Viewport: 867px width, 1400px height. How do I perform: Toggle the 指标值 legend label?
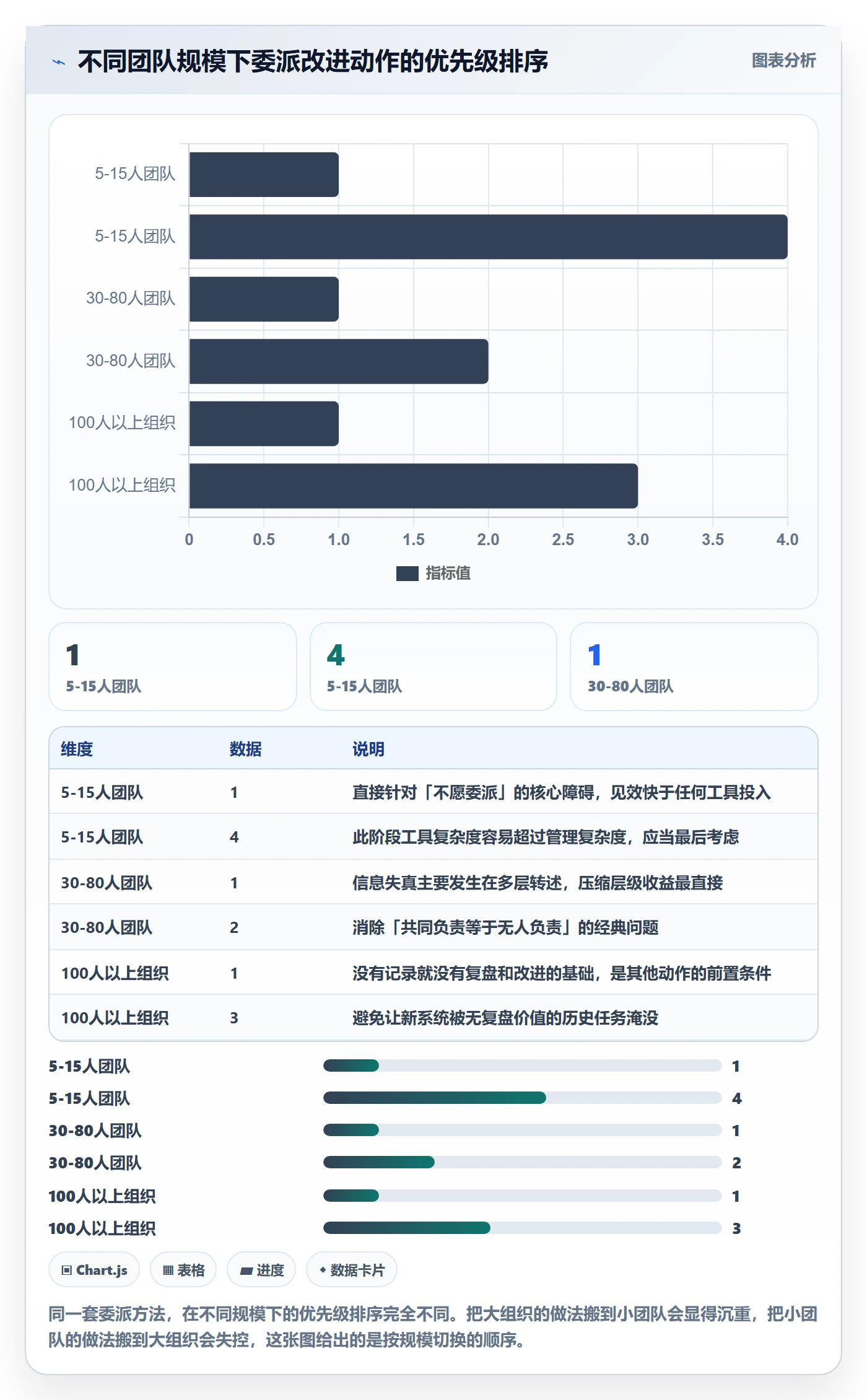point(448,574)
